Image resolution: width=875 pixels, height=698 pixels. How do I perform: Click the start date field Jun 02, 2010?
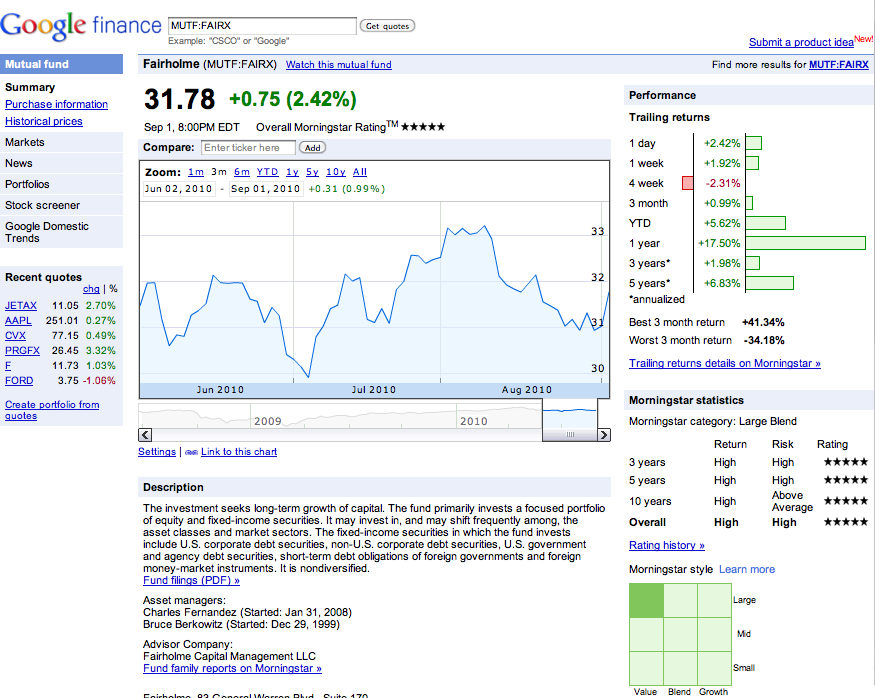(179, 189)
